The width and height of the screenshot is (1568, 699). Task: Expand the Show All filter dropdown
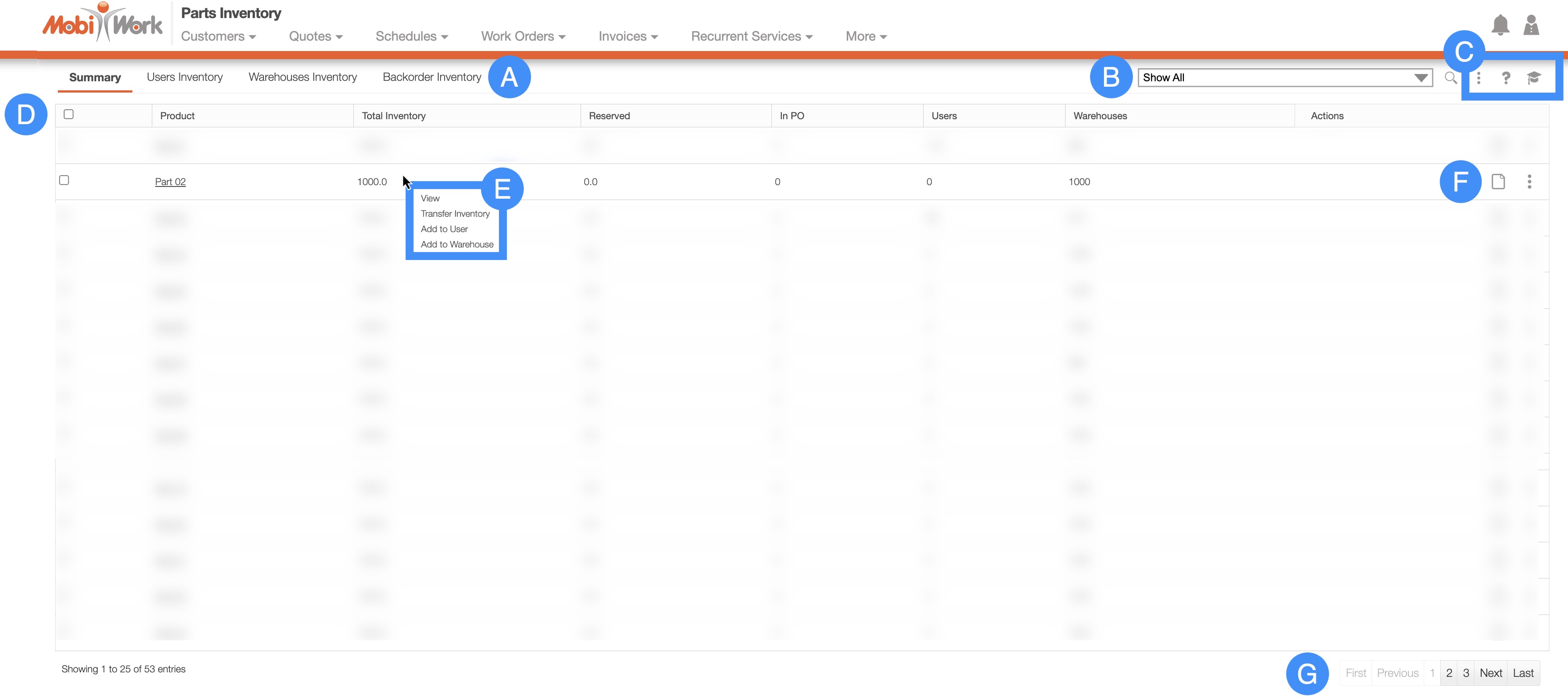click(1284, 78)
